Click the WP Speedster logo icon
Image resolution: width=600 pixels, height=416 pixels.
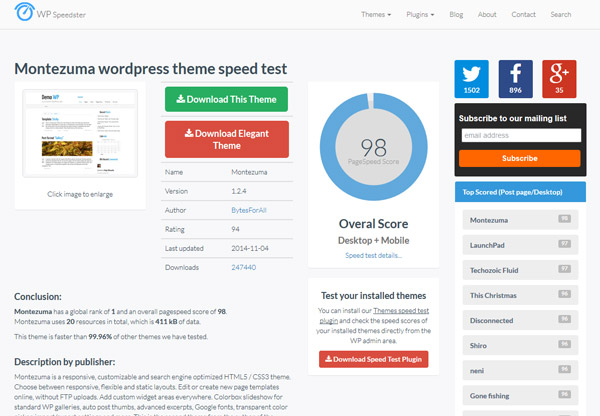point(24,11)
